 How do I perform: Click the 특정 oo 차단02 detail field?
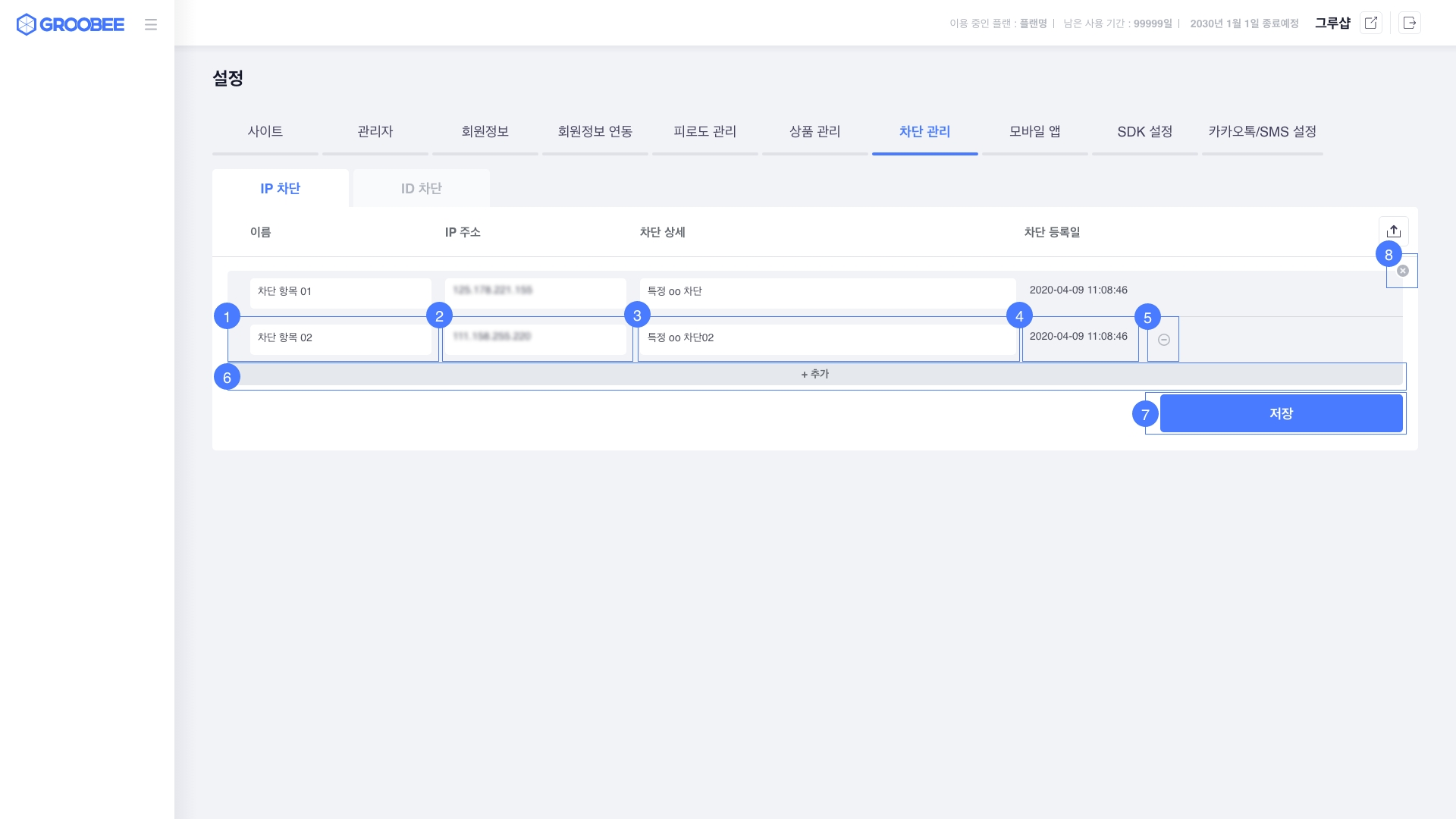pyautogui.click(x=827, y=338)
